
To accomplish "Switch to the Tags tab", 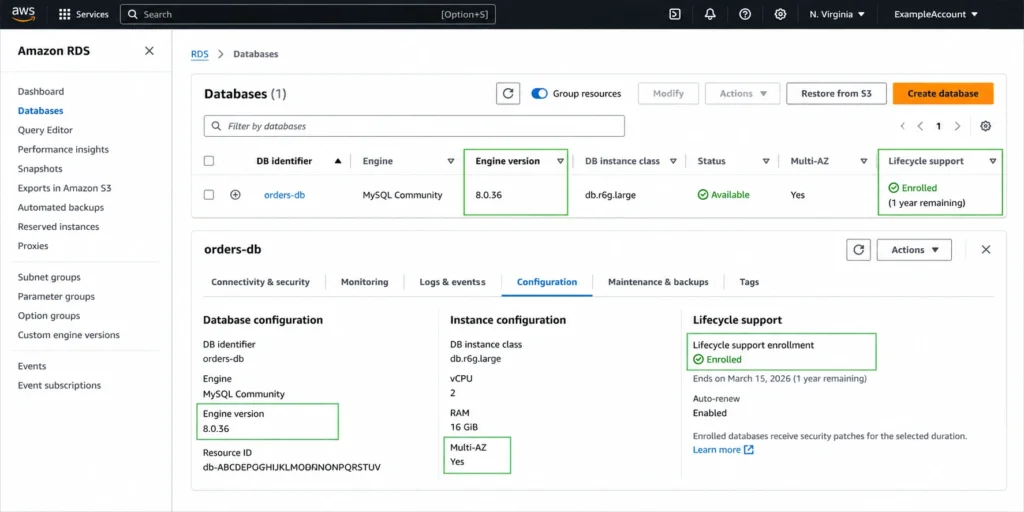I will point(749,282).
